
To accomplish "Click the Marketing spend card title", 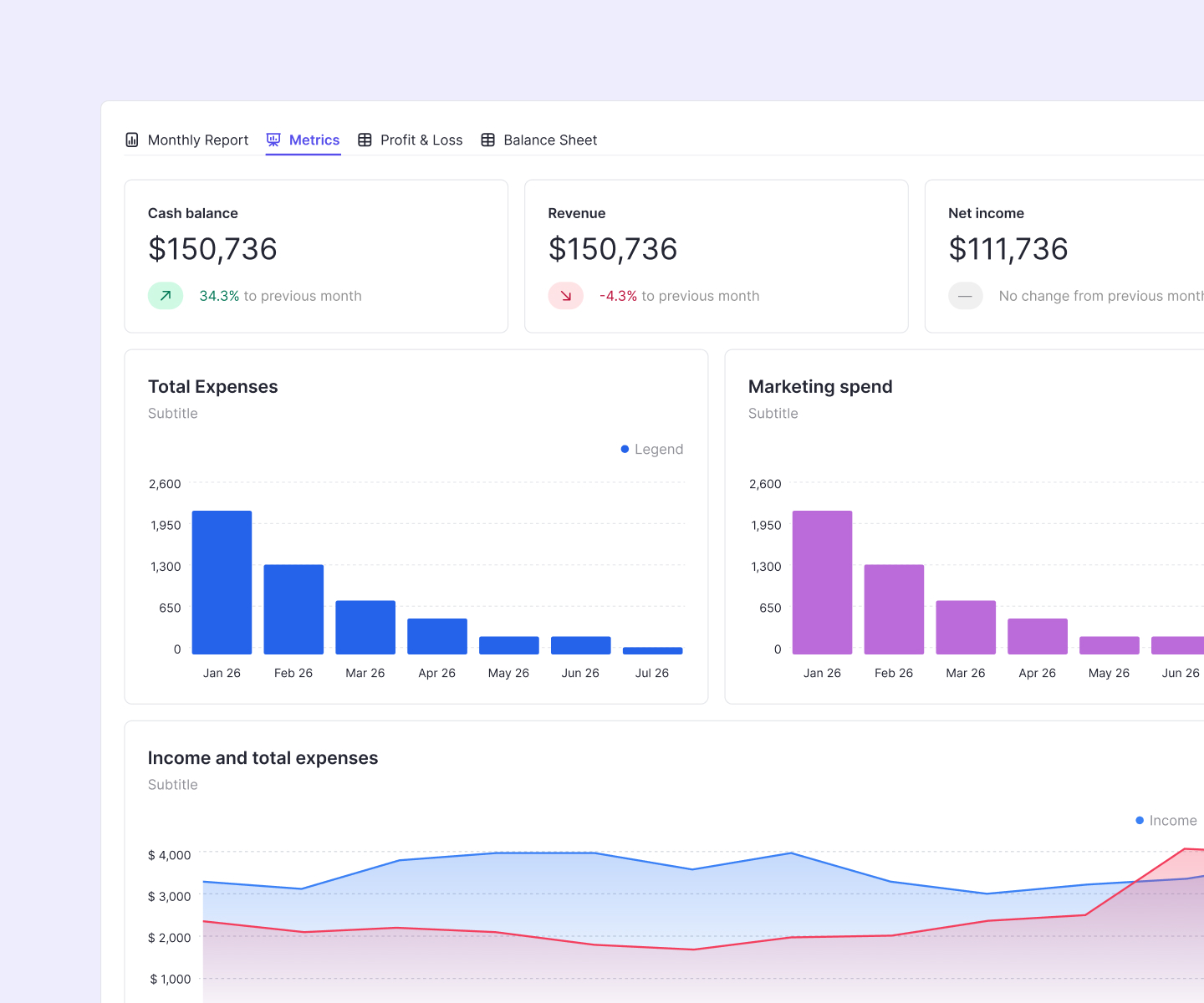I will point(820,387).
